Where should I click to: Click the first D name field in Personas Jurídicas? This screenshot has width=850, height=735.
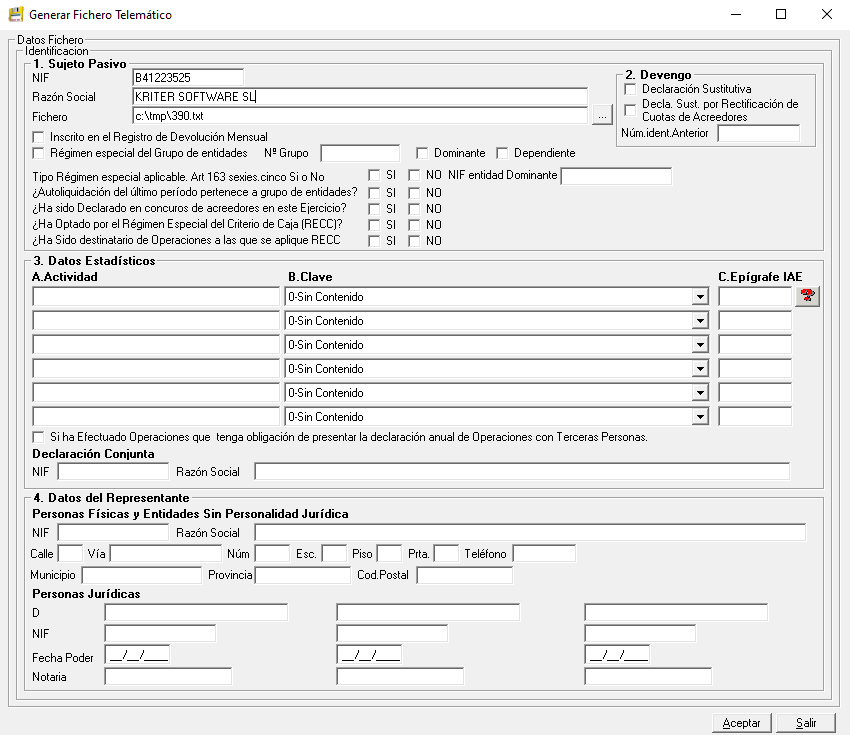pos(196,612)
